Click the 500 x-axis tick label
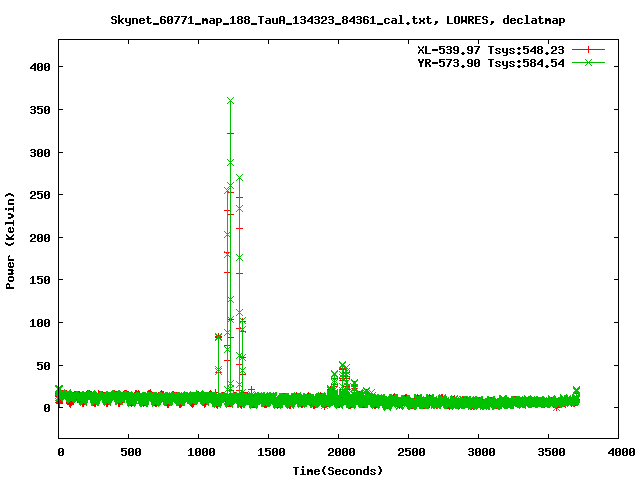 131,452
